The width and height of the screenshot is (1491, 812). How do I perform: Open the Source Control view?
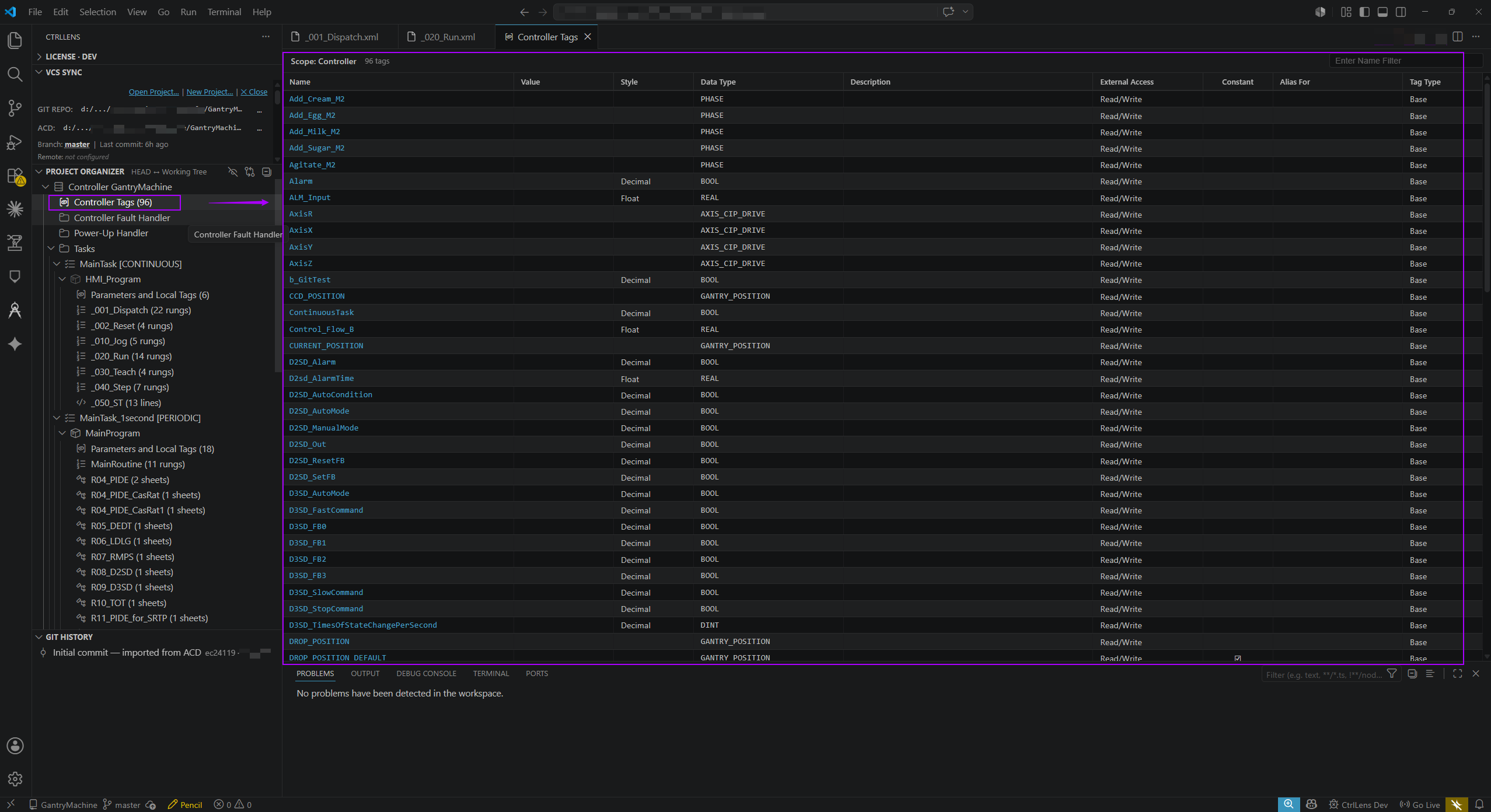coord(15,108)
